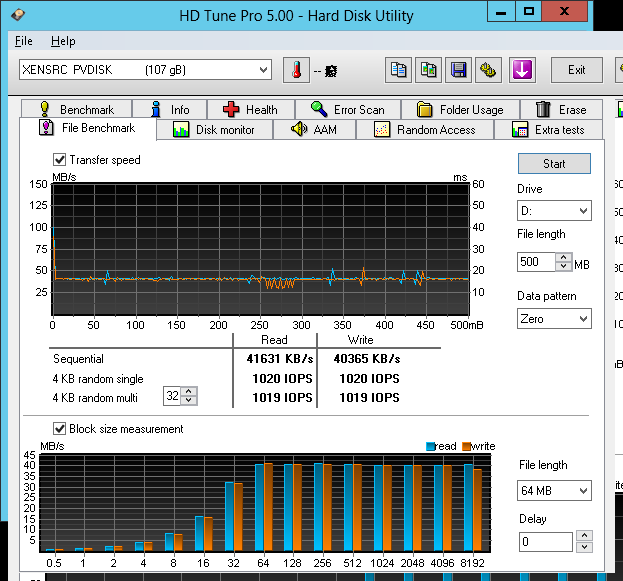623x581 pixels.
Task: Click the File length 500 input field
Action: point(536,262)
